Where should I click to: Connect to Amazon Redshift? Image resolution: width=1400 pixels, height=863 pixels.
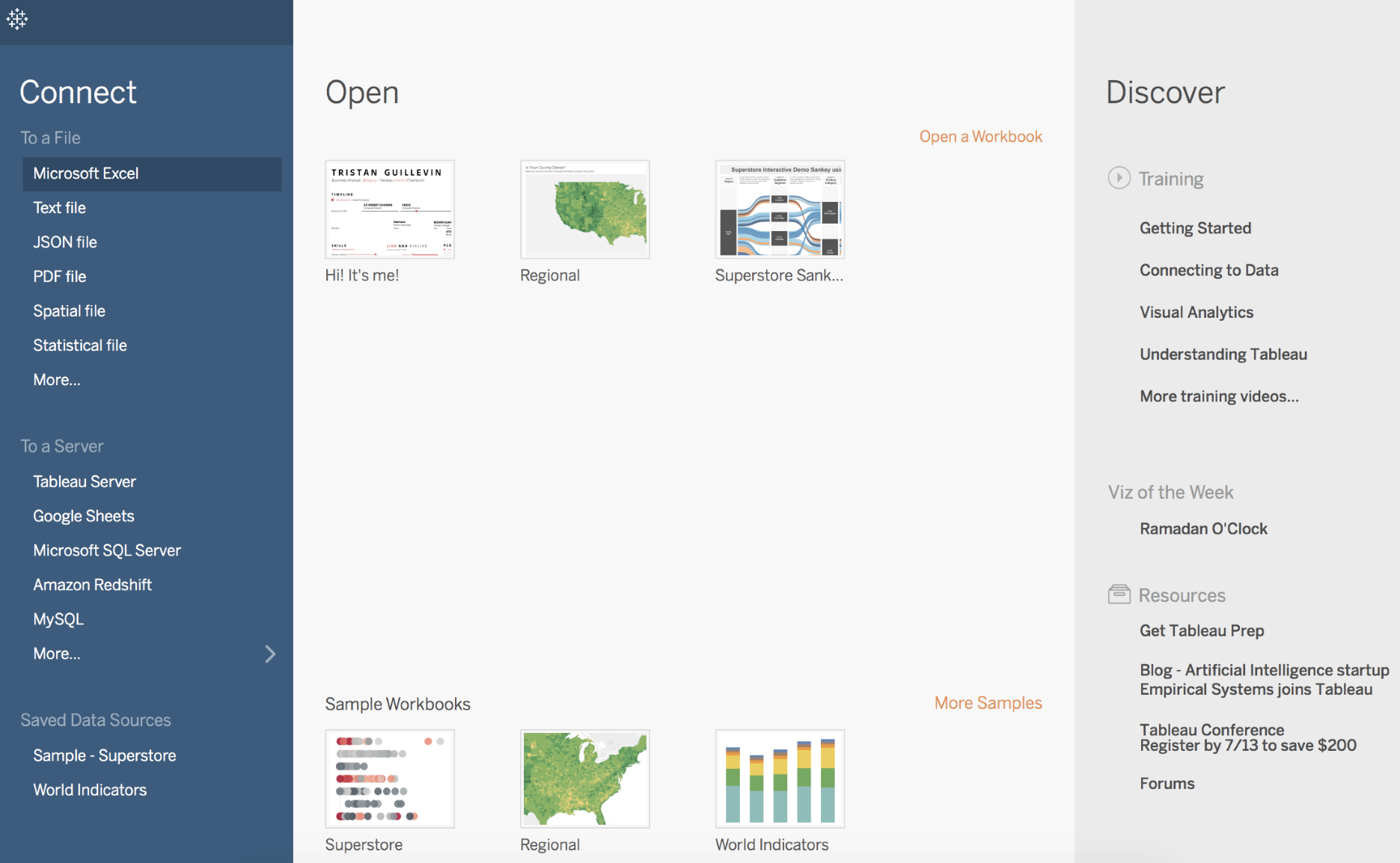tap(93, 585)
